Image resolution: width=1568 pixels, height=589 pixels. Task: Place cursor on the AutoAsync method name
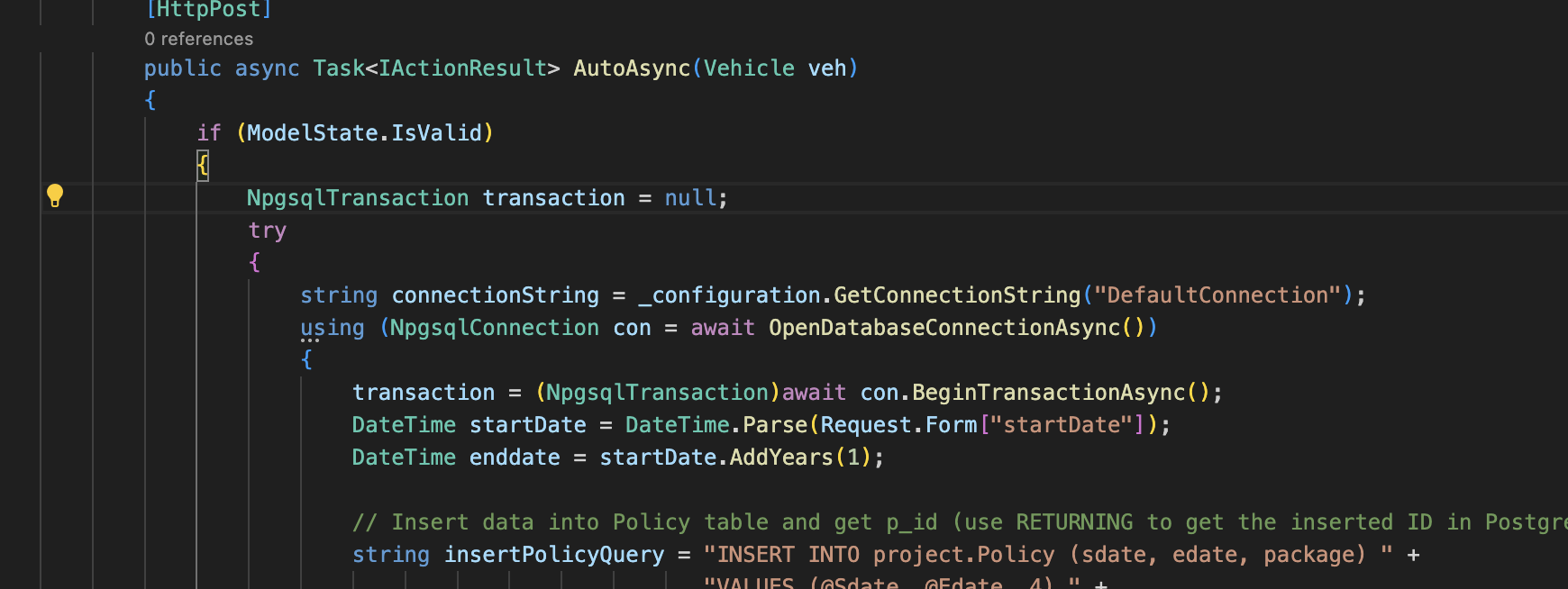631,68
